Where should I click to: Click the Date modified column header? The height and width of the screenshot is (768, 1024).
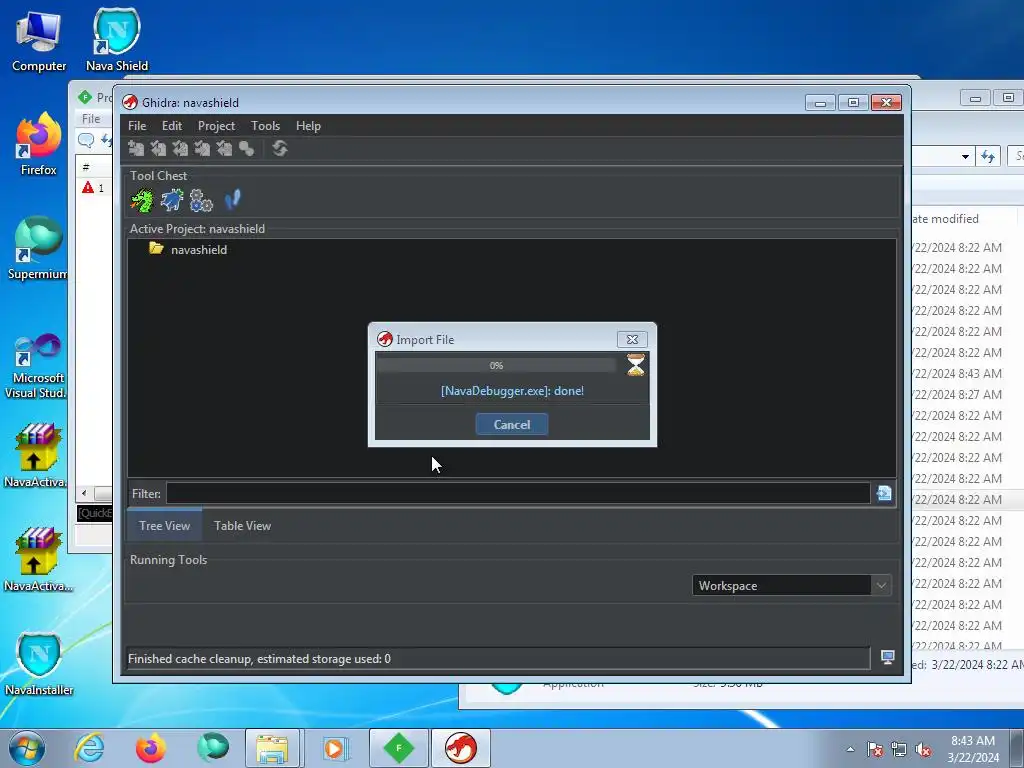[x=944, y=219]
